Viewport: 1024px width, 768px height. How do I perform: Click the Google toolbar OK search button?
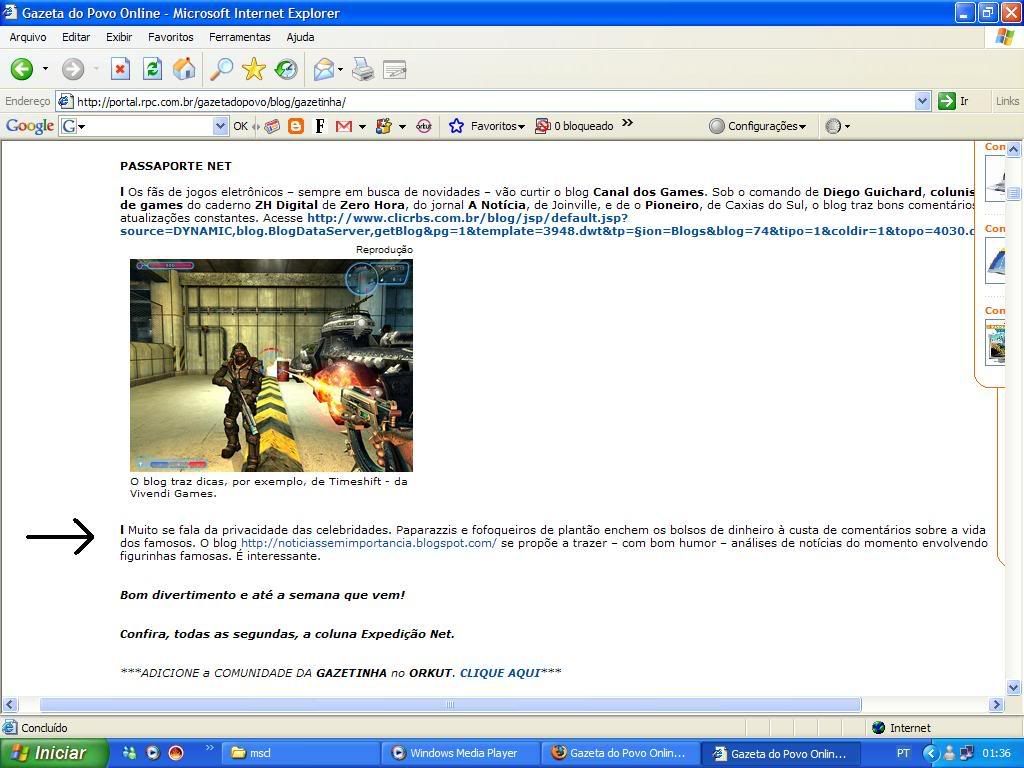240,126
